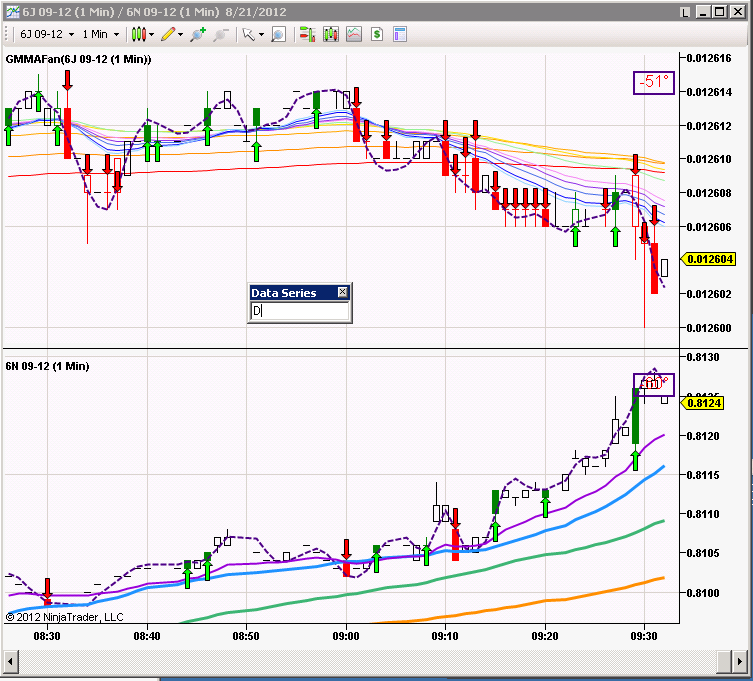Select the pencil drawing tools icon
This screenshot has width=753, height=681.
tap(168, 34)
